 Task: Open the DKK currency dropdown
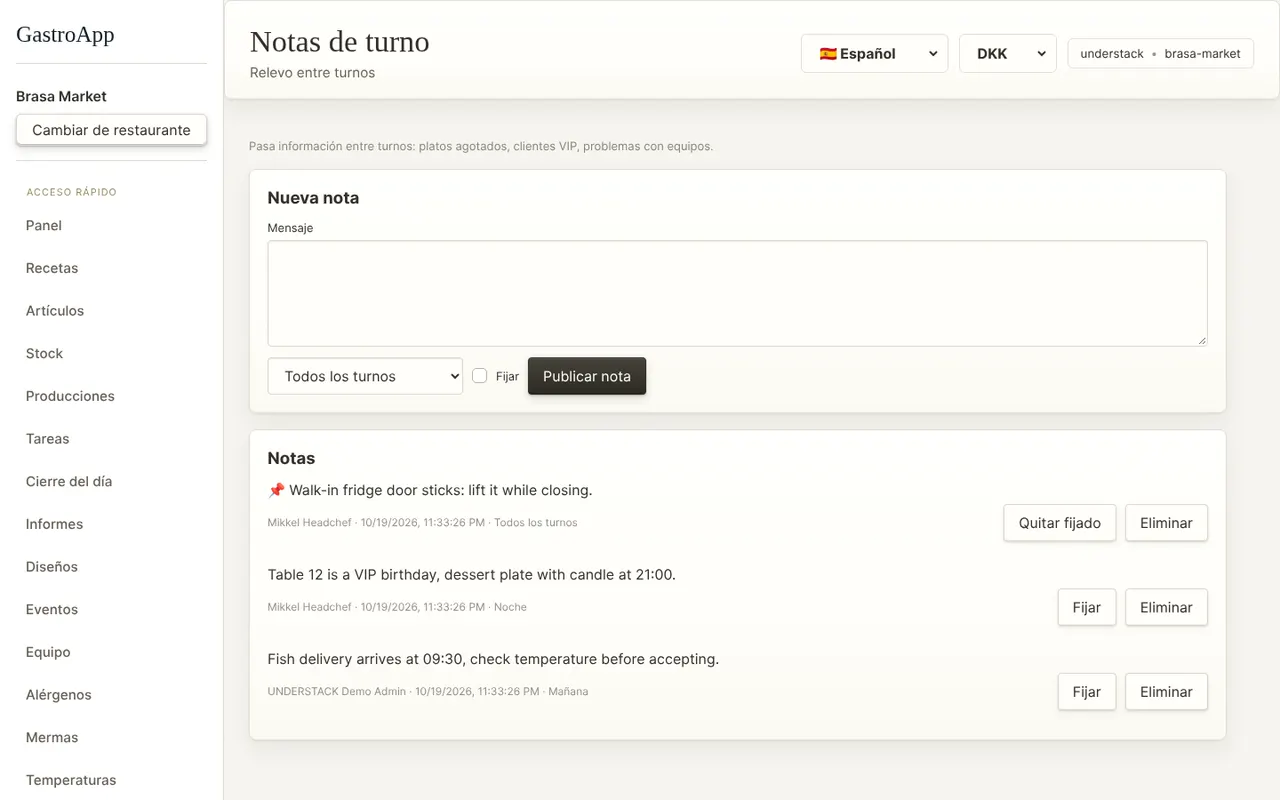[1008, 54]
